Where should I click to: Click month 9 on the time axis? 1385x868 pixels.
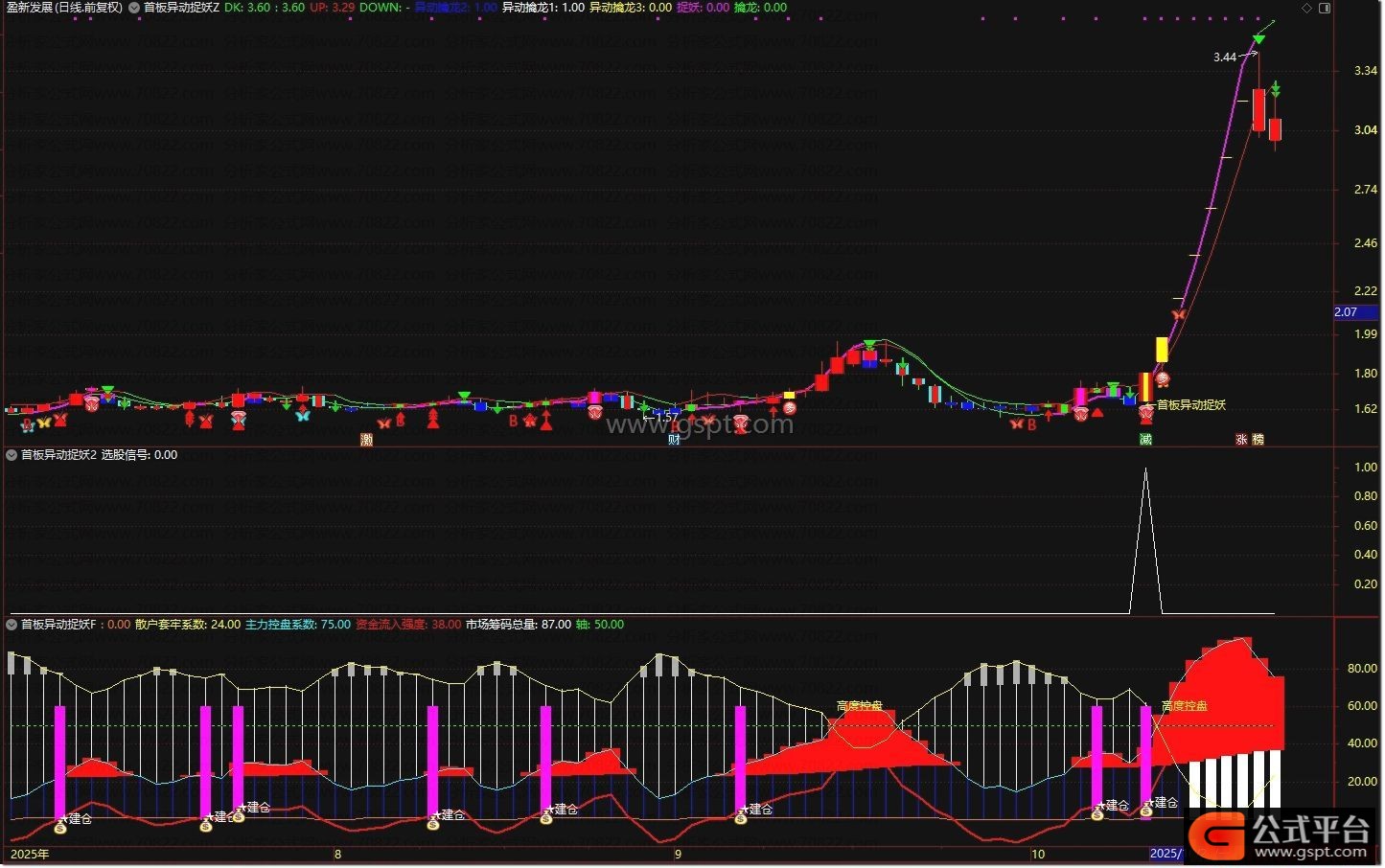coord(678,854)
